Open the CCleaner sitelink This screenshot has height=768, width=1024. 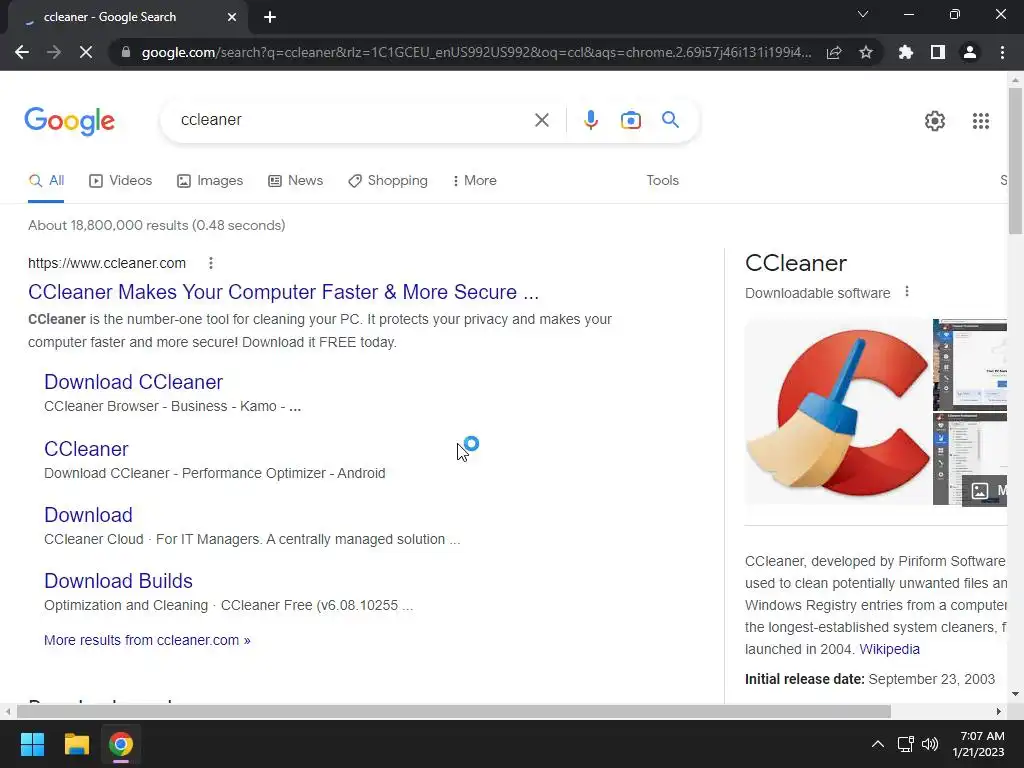tap(86, 449)
